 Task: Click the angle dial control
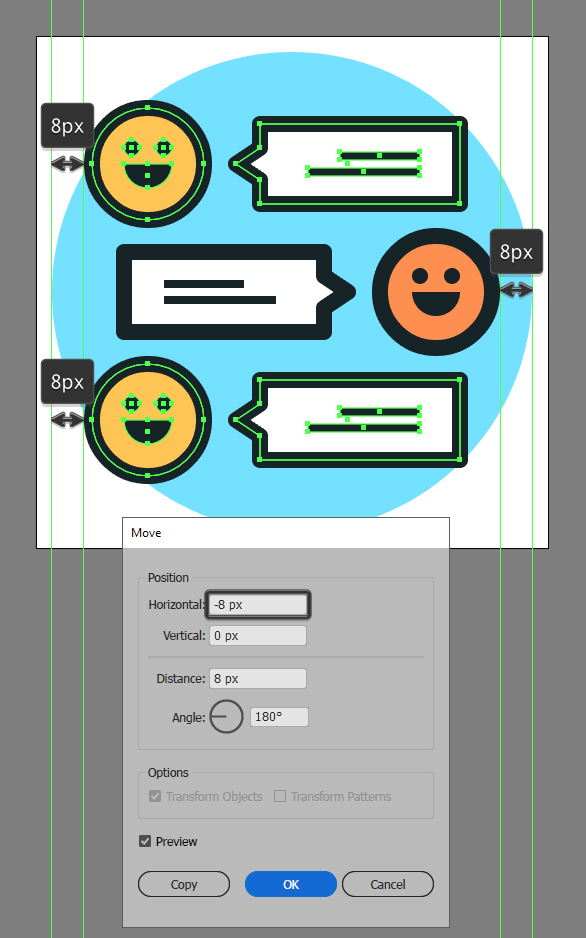[x=227, y=717]
